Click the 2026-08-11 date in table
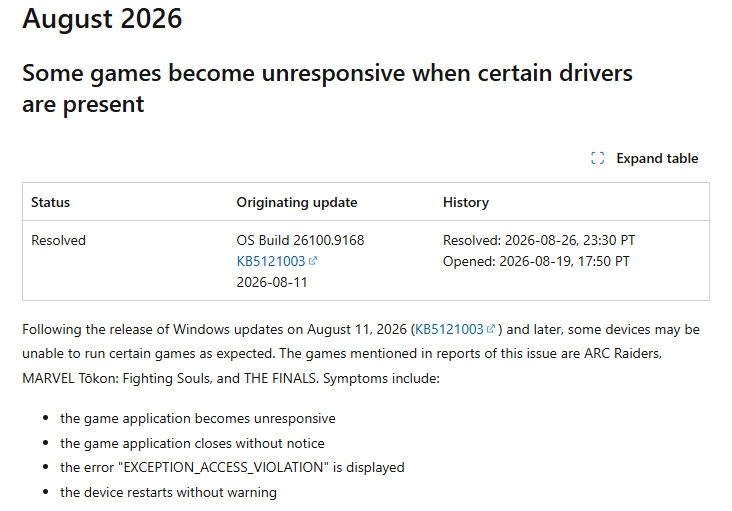732x511 pixels. (272, 282)
